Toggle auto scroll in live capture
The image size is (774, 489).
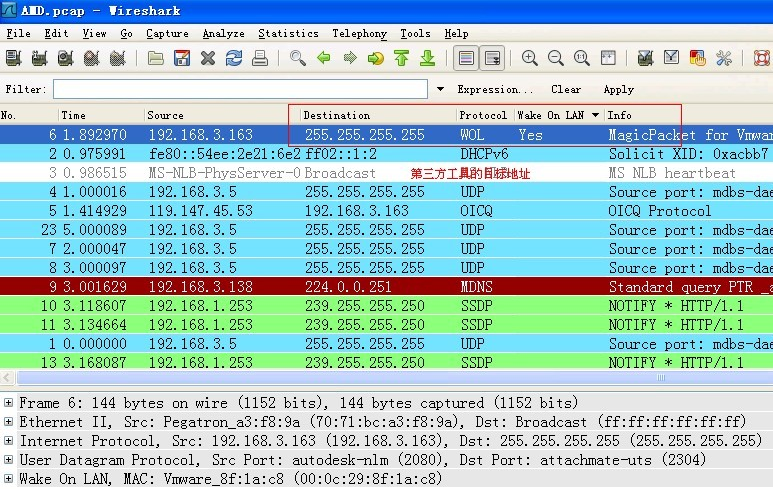[492, 58]
